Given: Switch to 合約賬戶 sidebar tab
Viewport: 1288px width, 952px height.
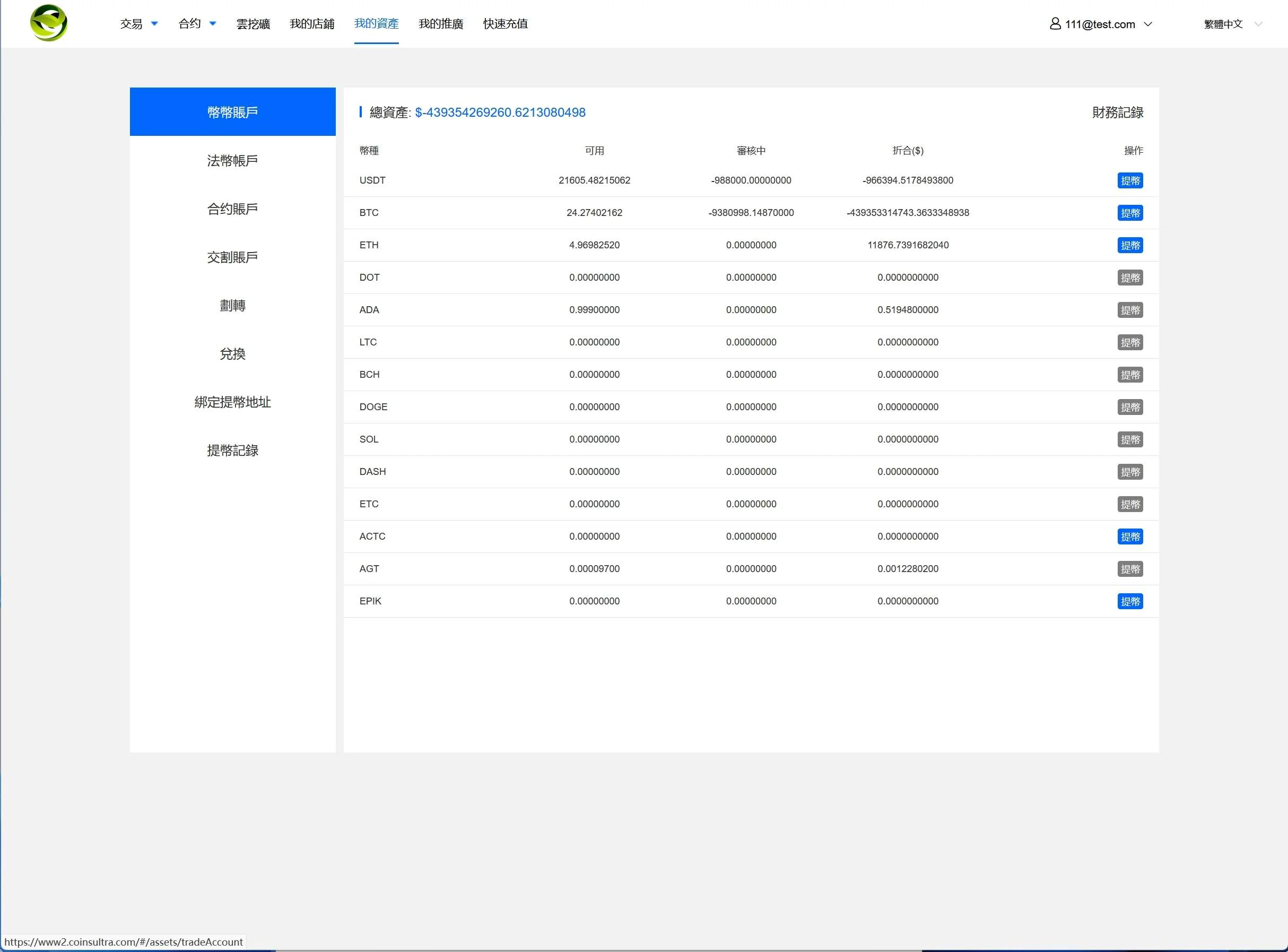Looking at the screenshot, I should (x=232, y=209).
